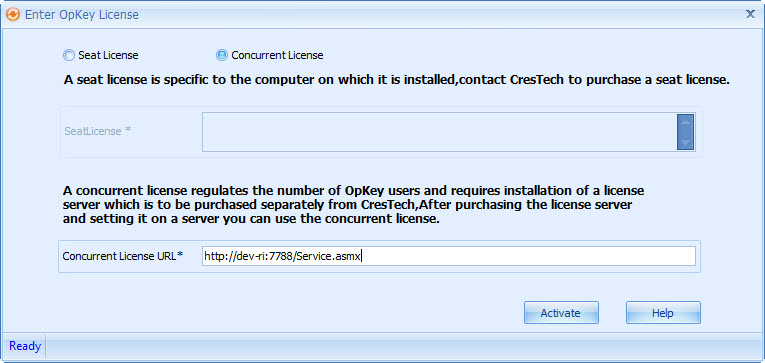Click the empty status bar area beside Ready
Viewport: 765px width, 363px height.
coord(404,346)
